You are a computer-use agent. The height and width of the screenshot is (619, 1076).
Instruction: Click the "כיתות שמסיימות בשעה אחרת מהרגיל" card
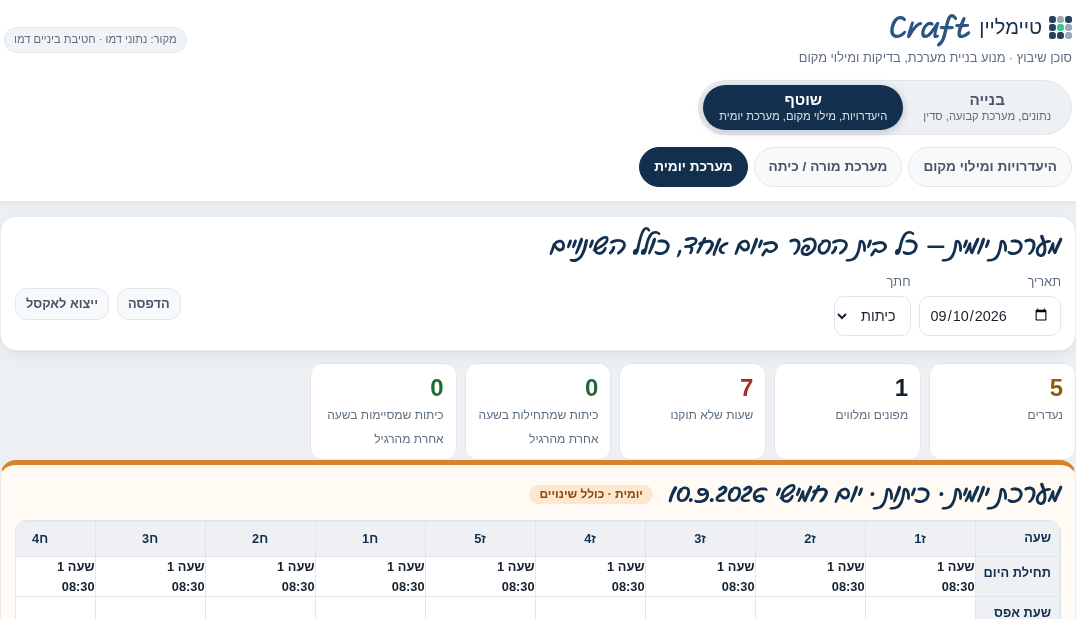(384, 411)
